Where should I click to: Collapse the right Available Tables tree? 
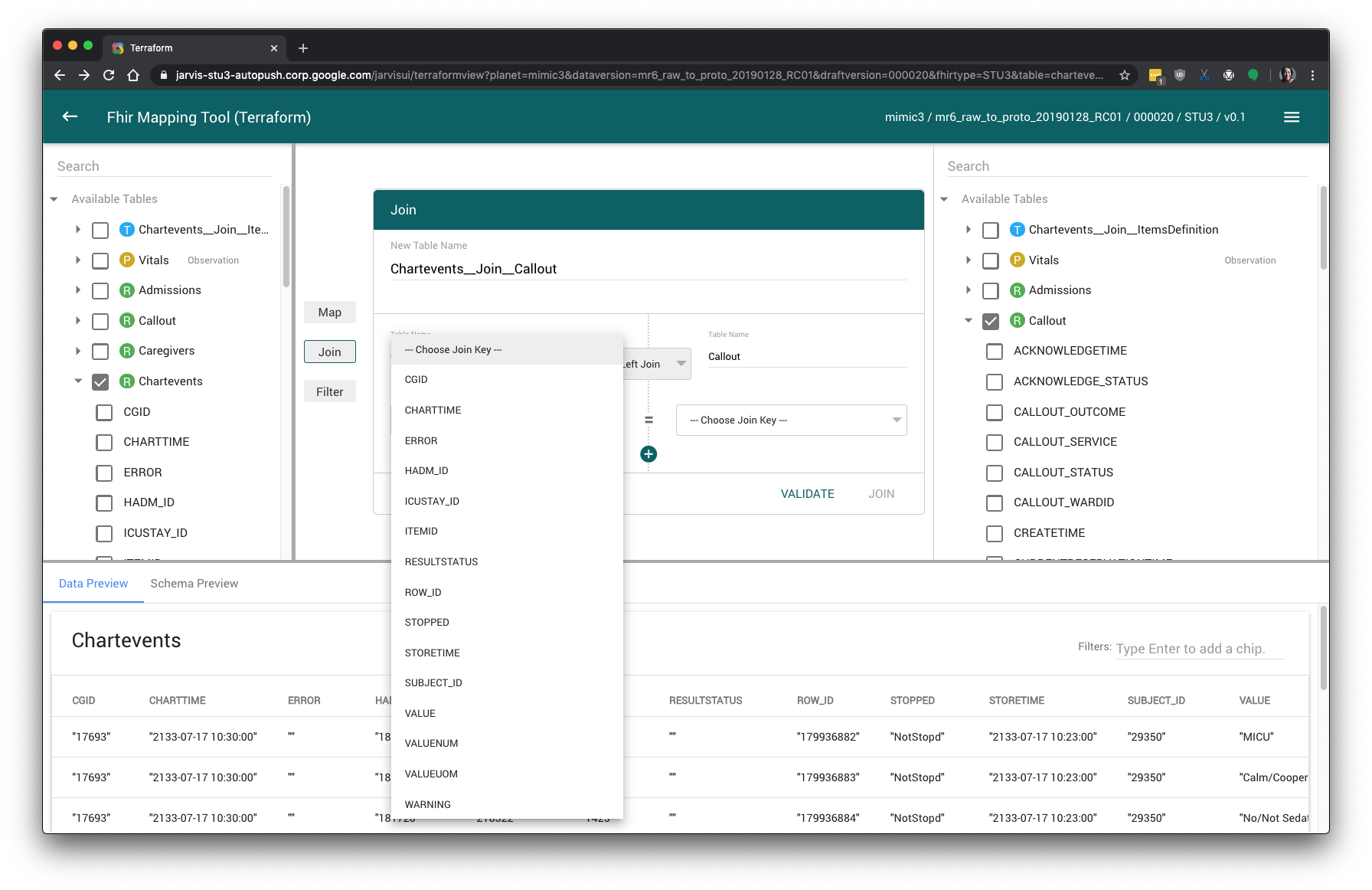click(944, 199)
